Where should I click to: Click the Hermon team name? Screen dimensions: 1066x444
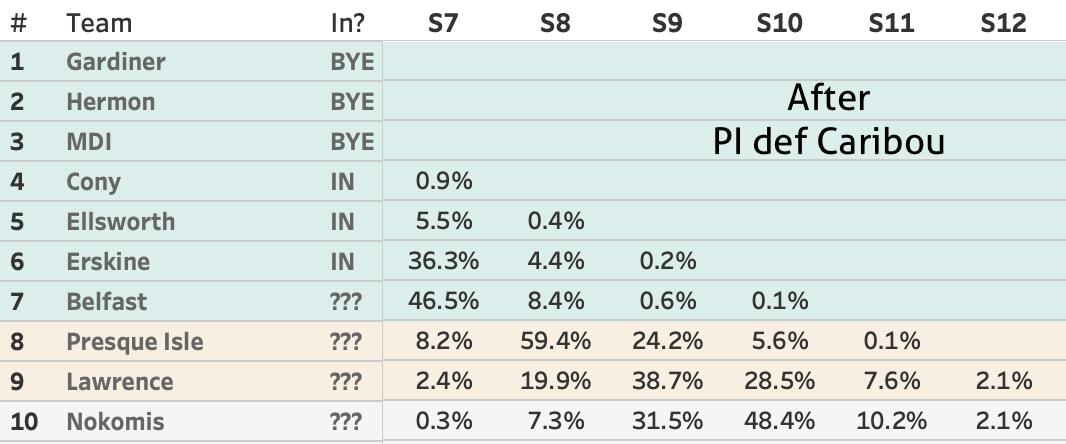click(108, 102)
